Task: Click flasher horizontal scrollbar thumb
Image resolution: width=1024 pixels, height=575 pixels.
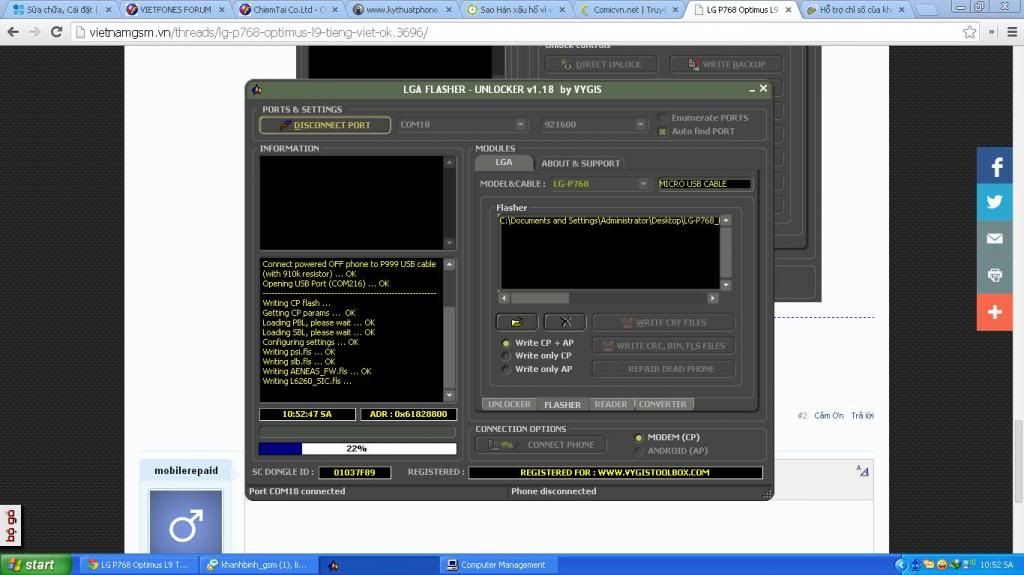Action: tap(539, 298)
